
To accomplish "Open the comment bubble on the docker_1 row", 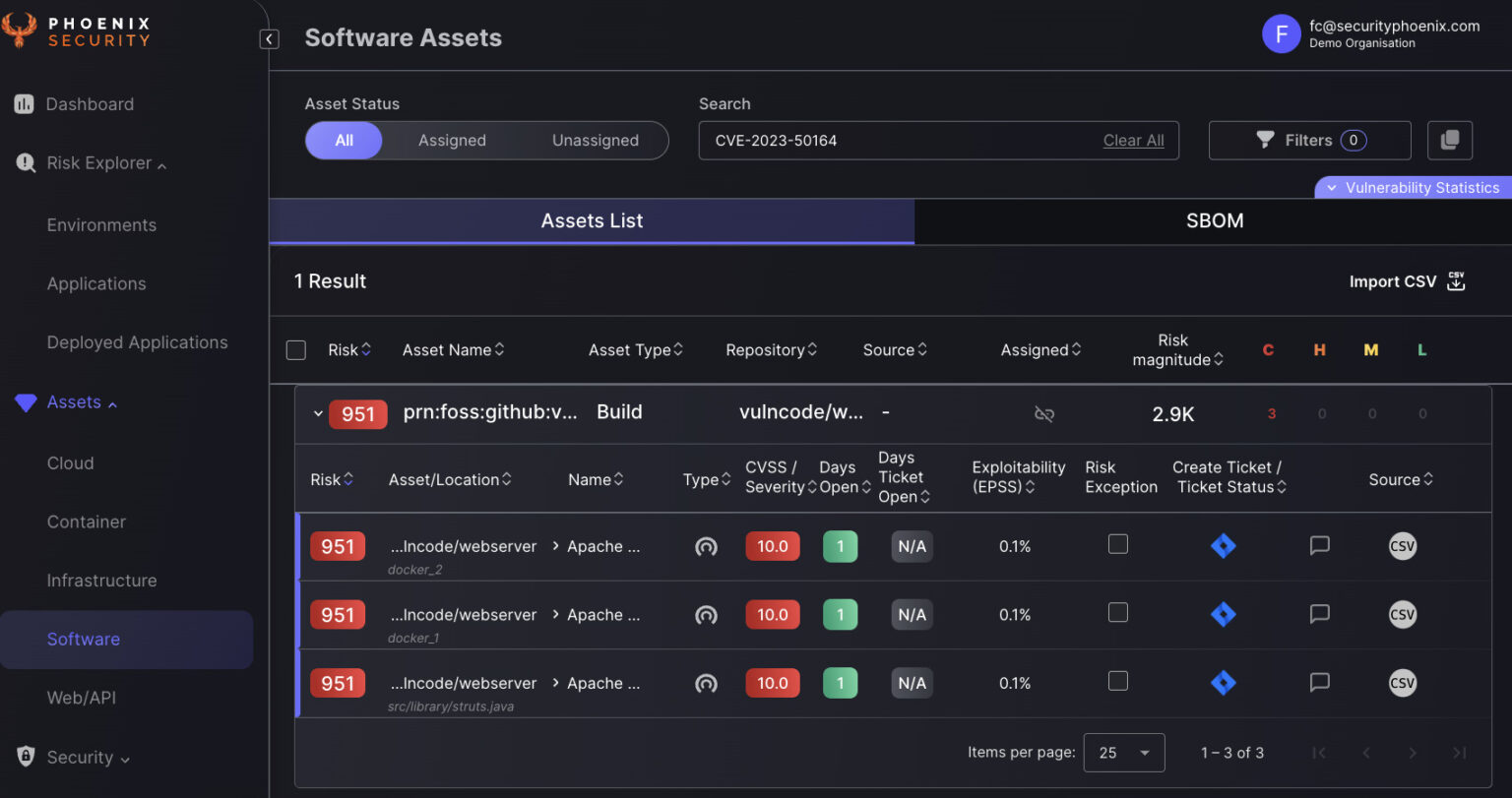I will tap(1319, 614).
